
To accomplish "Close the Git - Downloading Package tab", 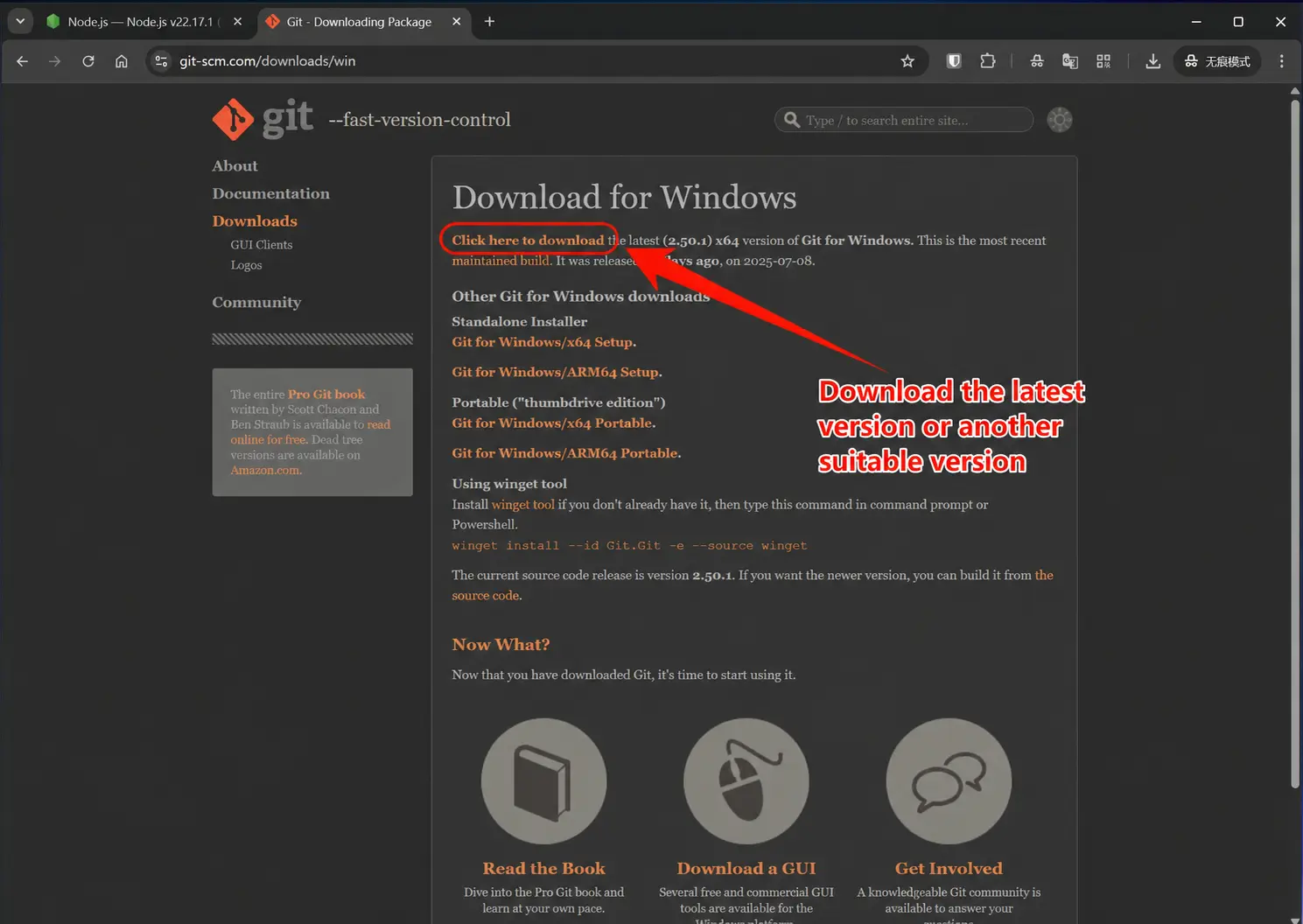I will click(456, 22).
